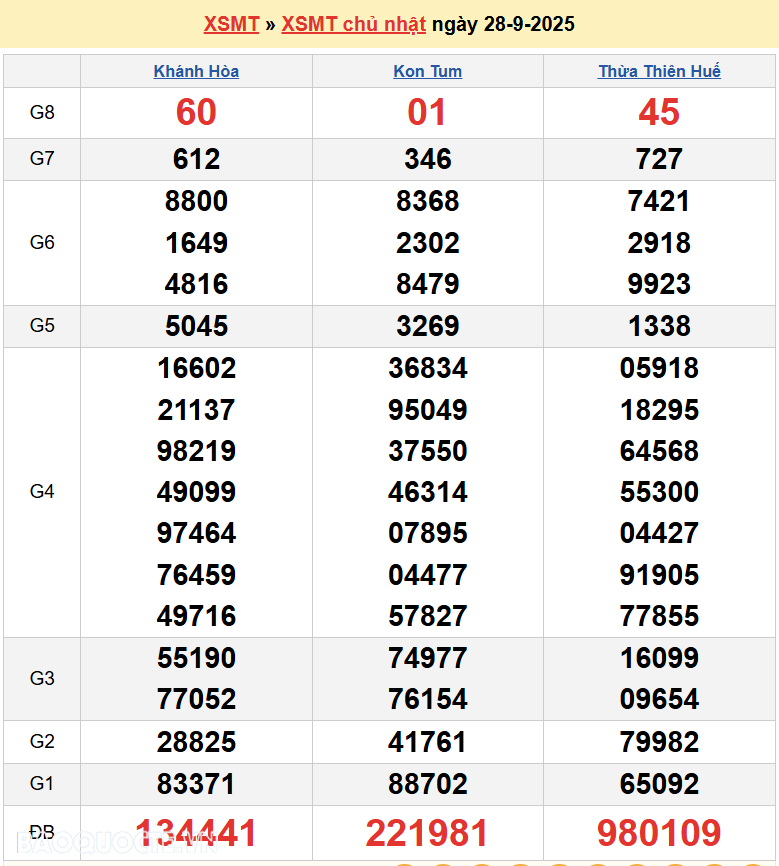
Task: Select Thừa Thiên Huế G8 result 45
Action: pos(659,112)
